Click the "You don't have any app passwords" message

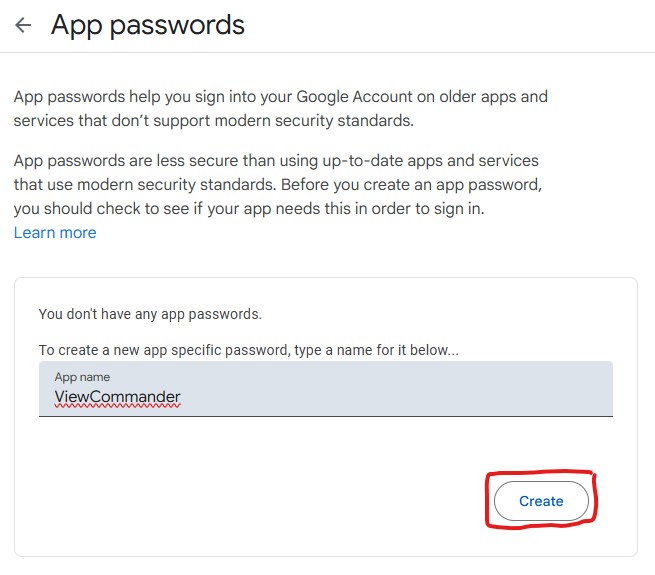click(x=150, y=314)
